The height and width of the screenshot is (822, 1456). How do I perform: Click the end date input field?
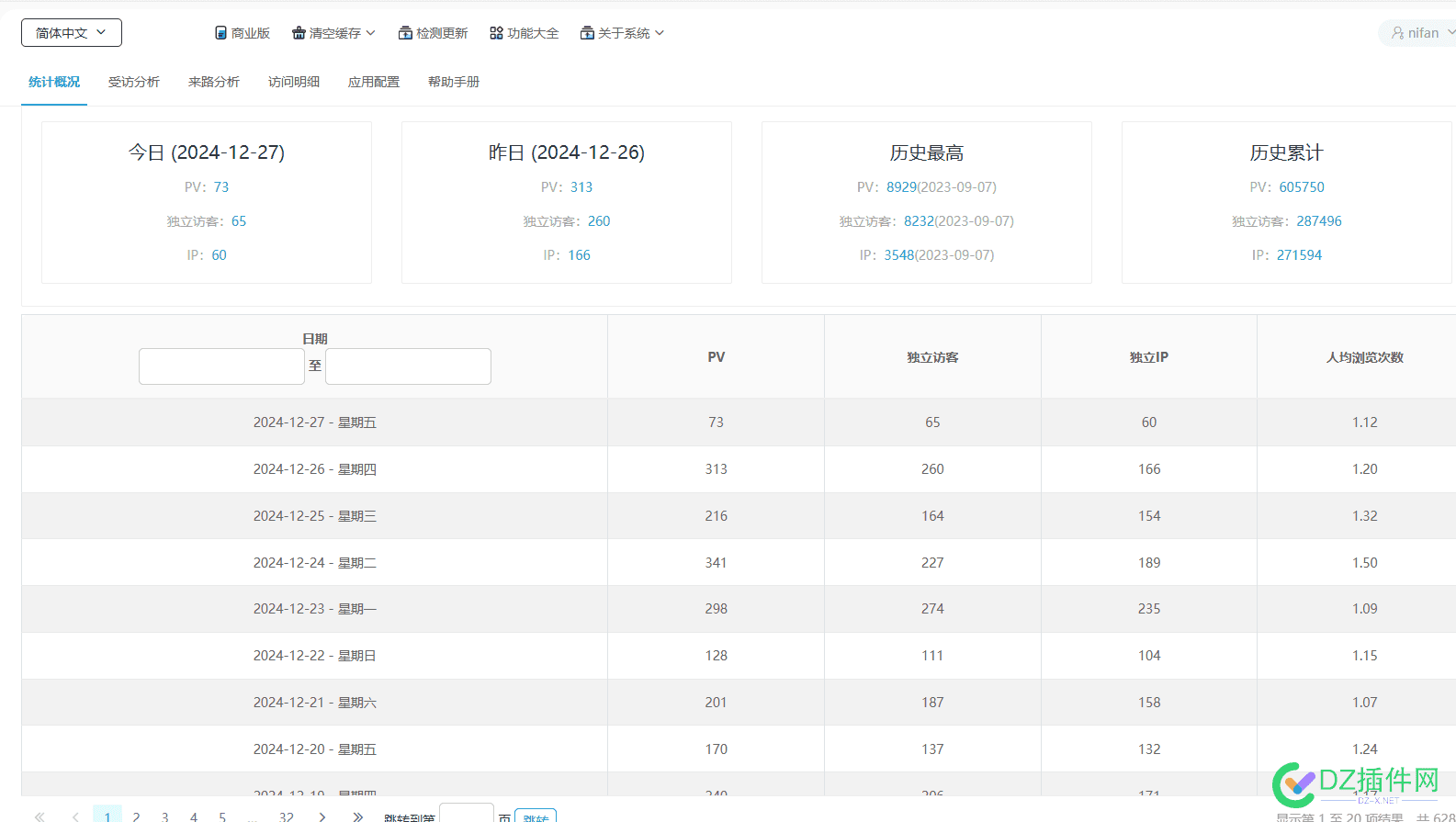click(x=408, y=366)
